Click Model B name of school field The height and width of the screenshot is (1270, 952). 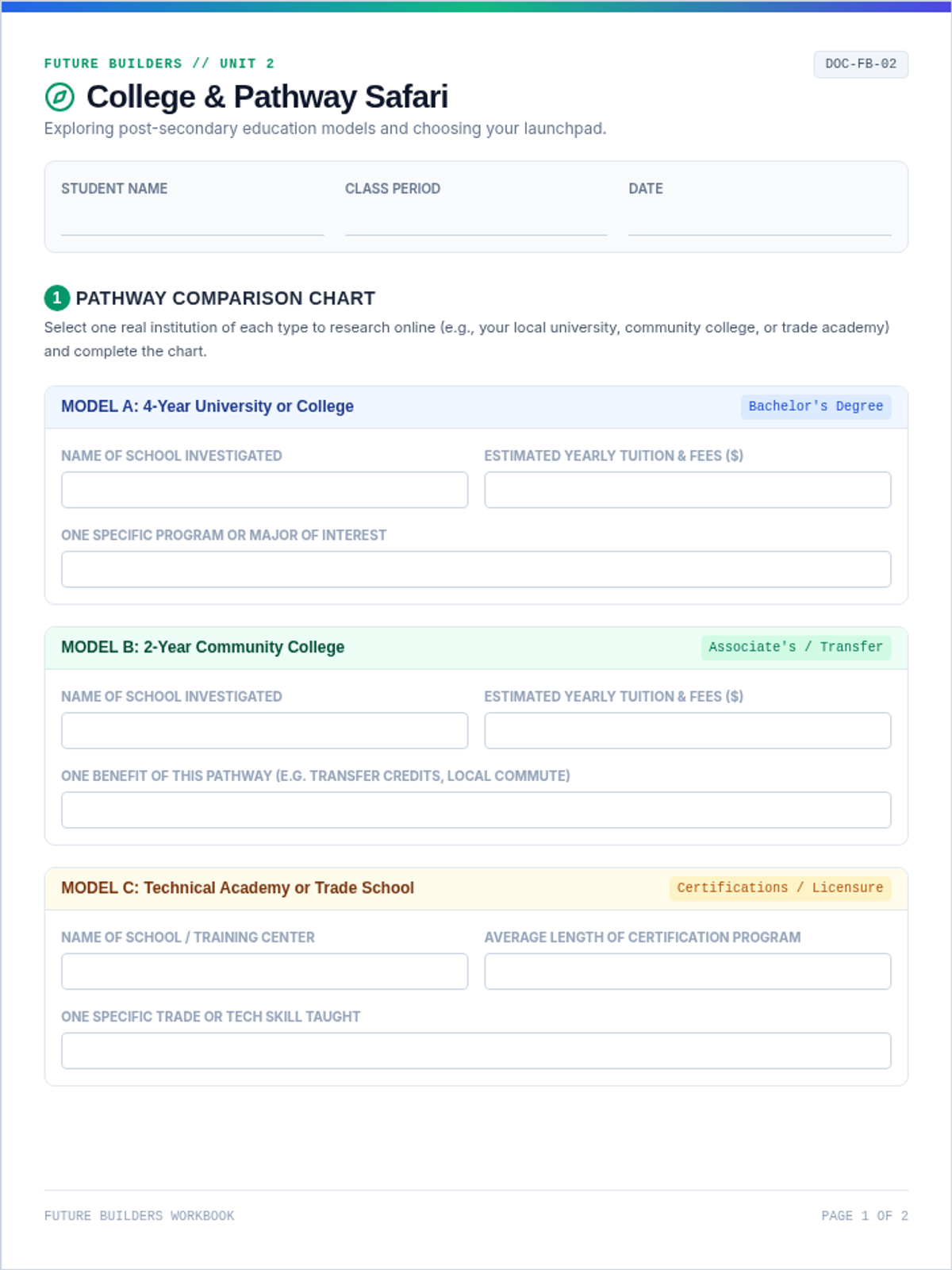point(264,730)
